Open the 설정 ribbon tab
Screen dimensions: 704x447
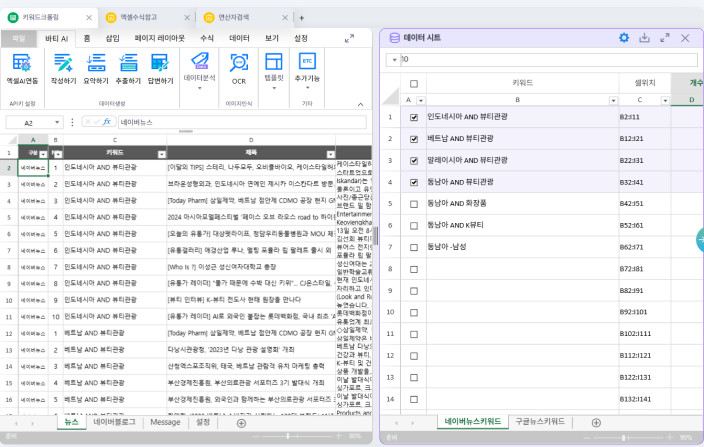pos(300,39)
